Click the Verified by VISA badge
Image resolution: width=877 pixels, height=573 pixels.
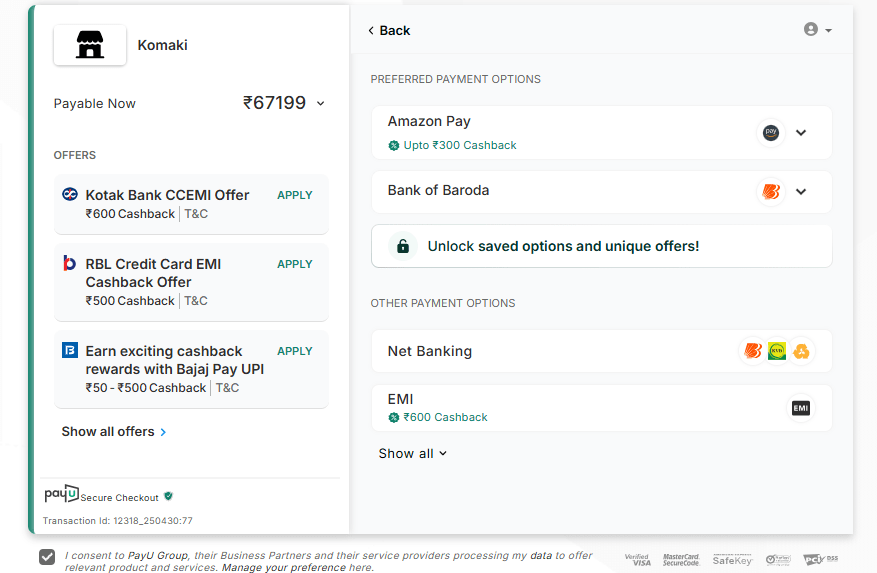[x=638, y=560]
